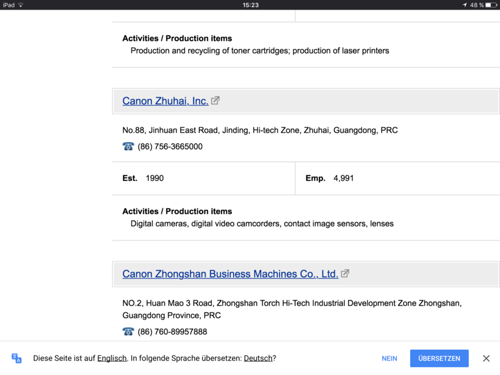Select the Zhongshan address NO.2, Huan Mao 3 Road

(167, 303)
